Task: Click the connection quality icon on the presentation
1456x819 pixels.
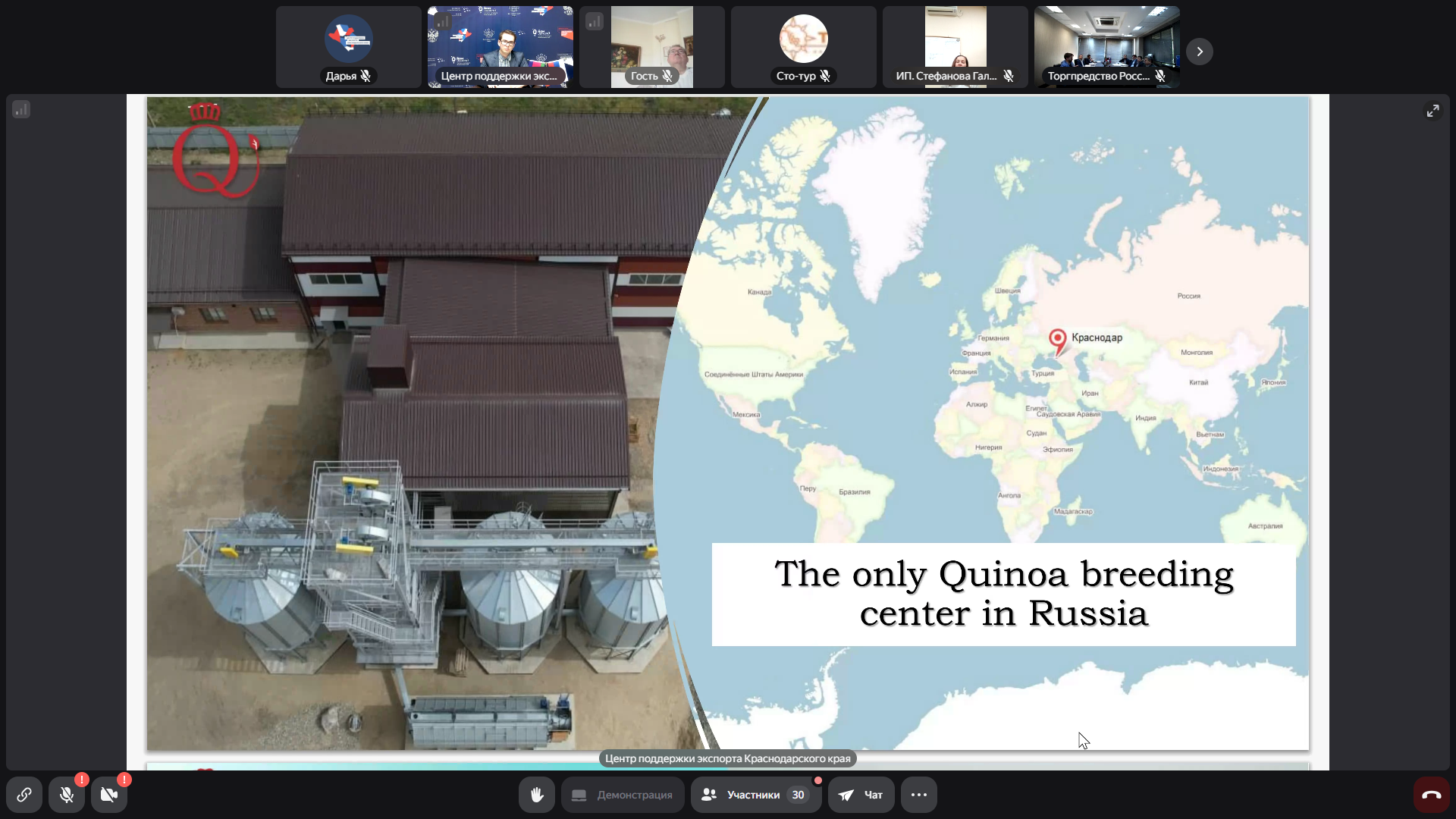Action: click(x=21, y=109)
